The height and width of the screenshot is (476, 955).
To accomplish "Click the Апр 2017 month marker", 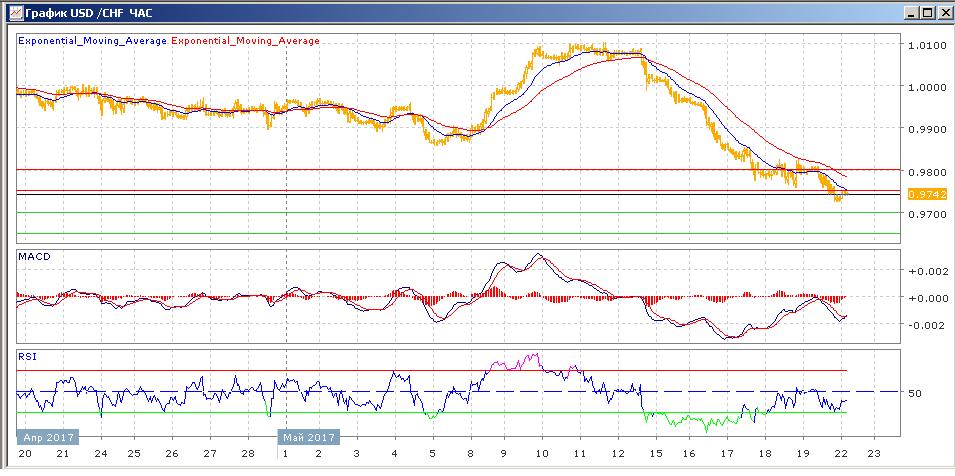I will pyautogui.click(x=49, y=438).
